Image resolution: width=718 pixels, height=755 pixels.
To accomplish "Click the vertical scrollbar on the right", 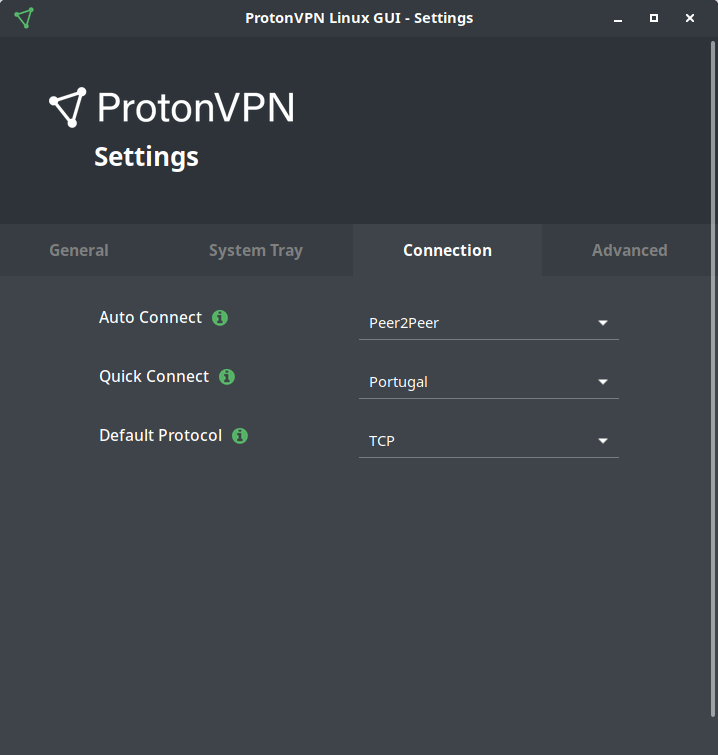I will [713, 379].
